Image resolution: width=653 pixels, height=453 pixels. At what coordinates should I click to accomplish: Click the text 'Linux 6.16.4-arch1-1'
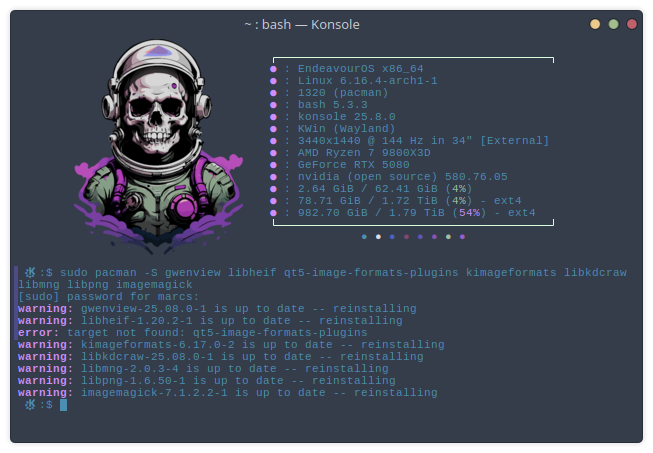[367, 81]
